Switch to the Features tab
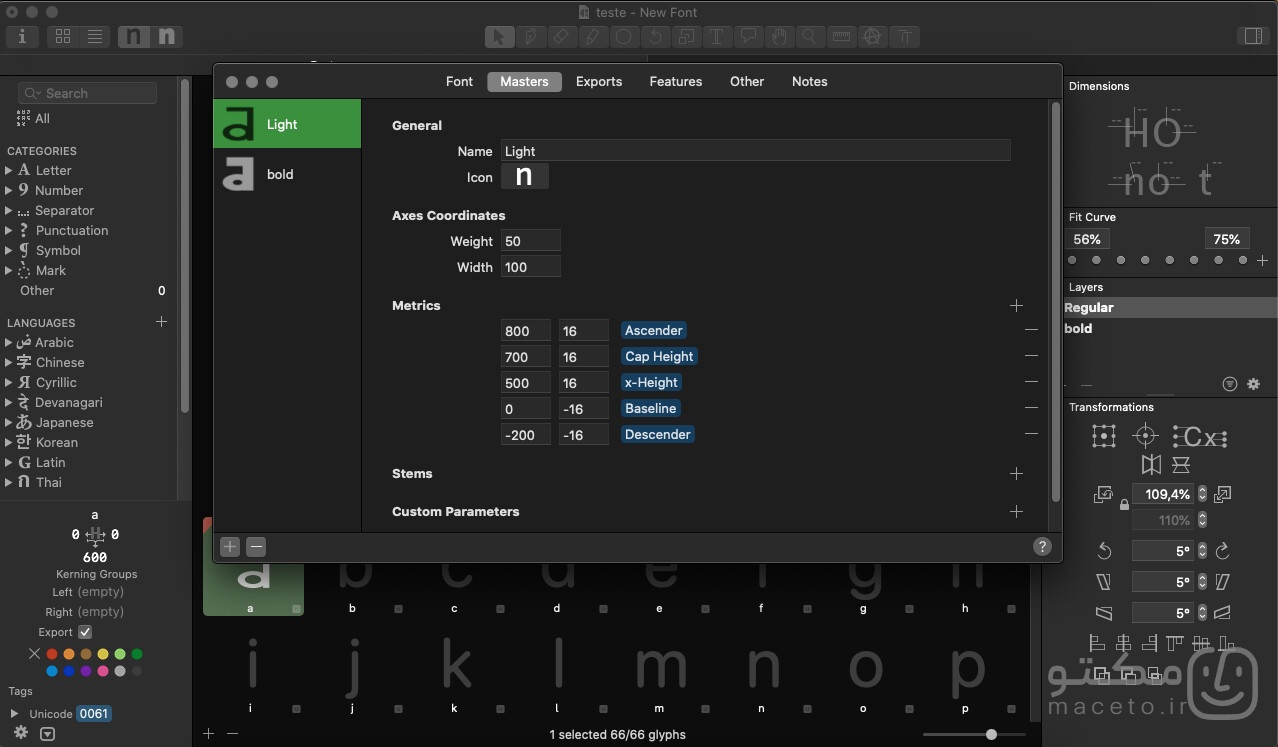1278x747 pixels. point(676,81)
